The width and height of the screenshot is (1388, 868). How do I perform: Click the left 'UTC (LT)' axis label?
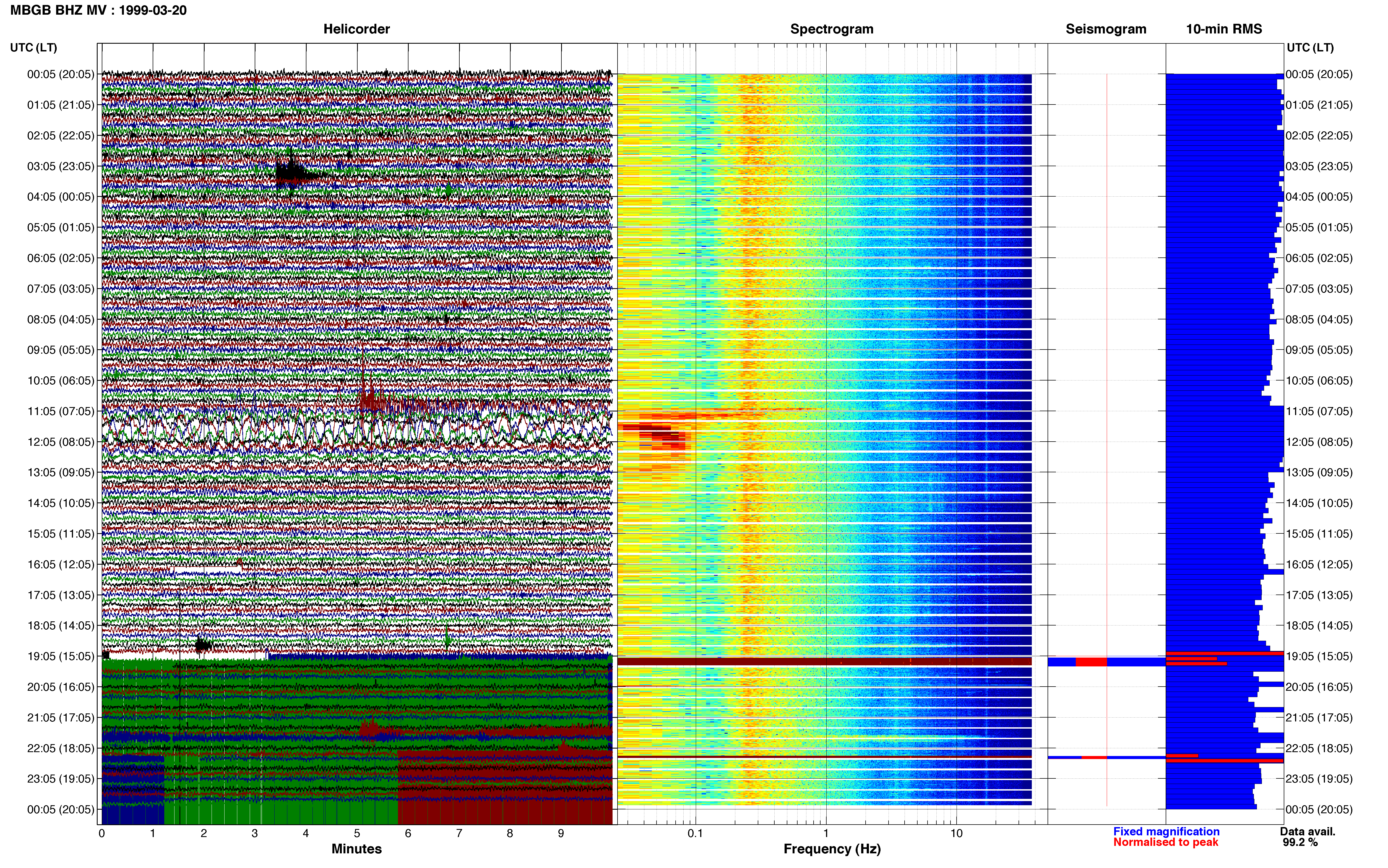(x=33, y=48)
